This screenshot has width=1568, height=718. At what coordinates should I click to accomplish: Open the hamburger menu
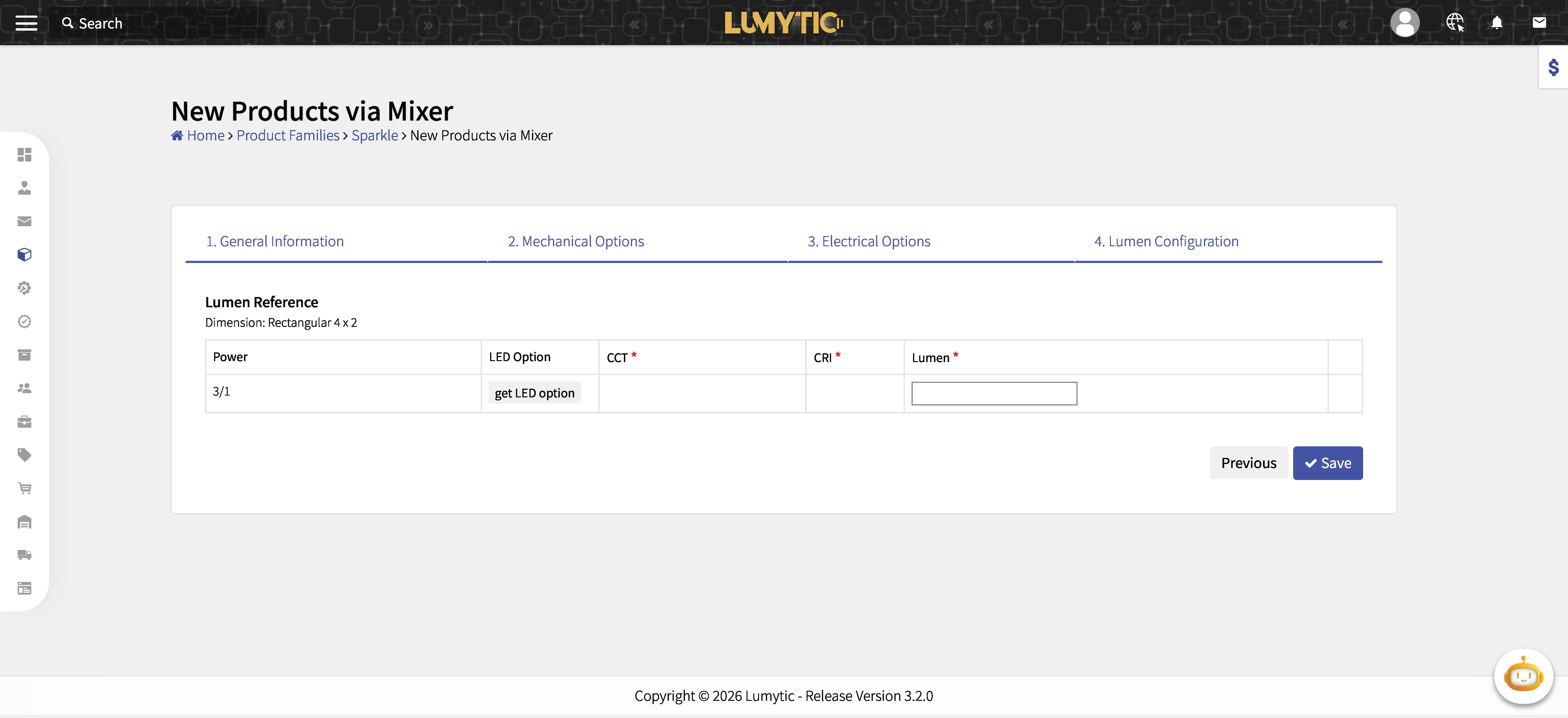[x=26, y=23]
